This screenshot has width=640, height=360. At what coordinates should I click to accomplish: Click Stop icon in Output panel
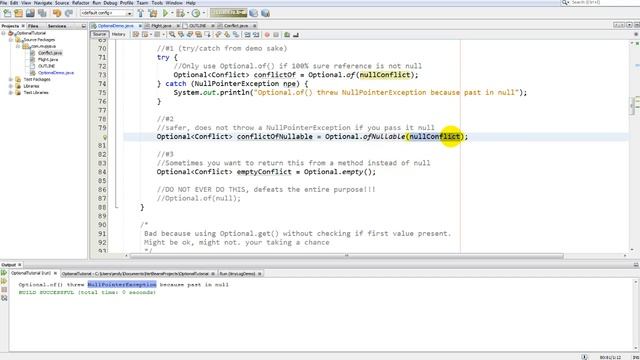pos(4,290)
